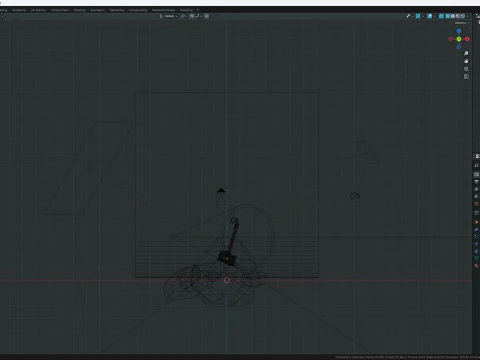Toggle the camera view icon
480x360 pixels.
(x=466, y=69)
